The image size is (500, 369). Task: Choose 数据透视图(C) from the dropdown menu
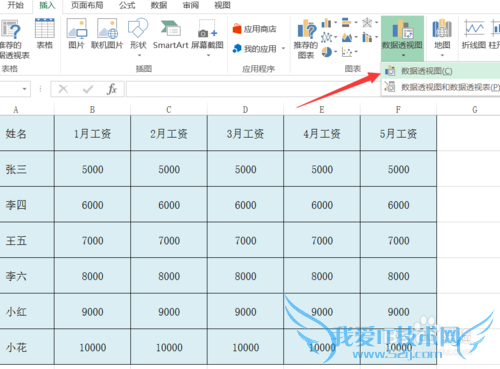point(440,71)
